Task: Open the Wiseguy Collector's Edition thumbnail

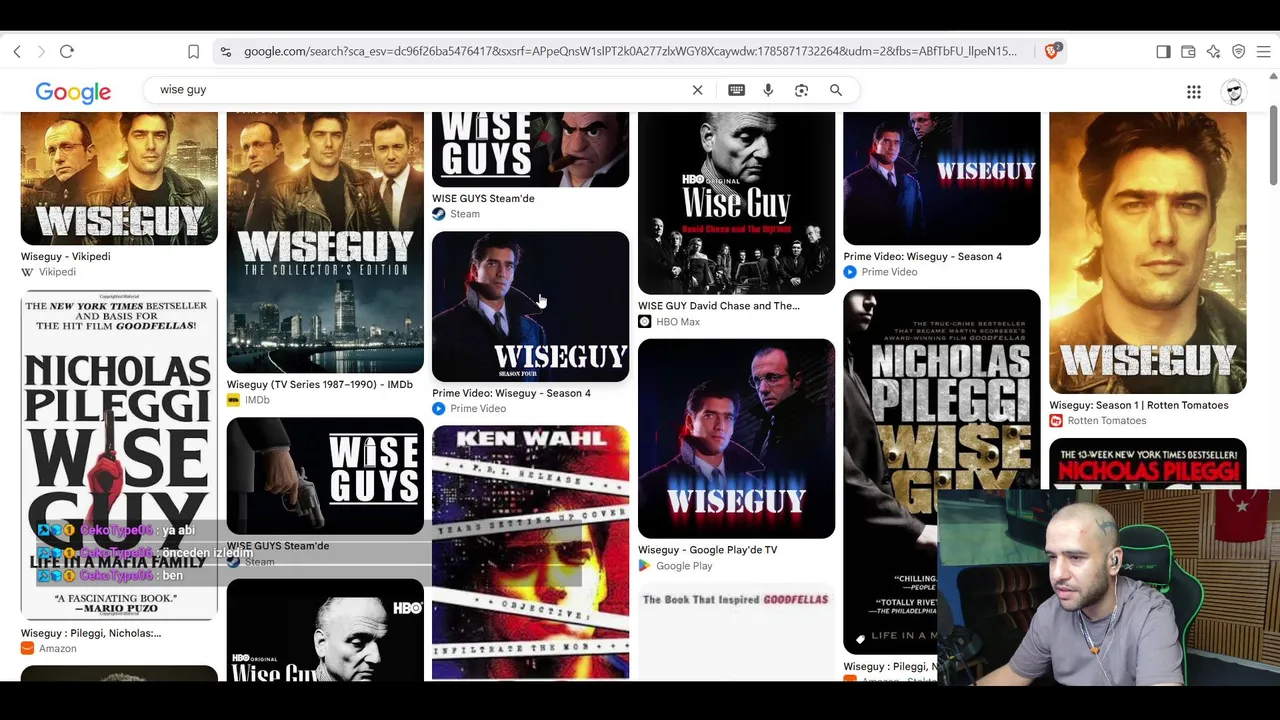Action: [325, 242]
